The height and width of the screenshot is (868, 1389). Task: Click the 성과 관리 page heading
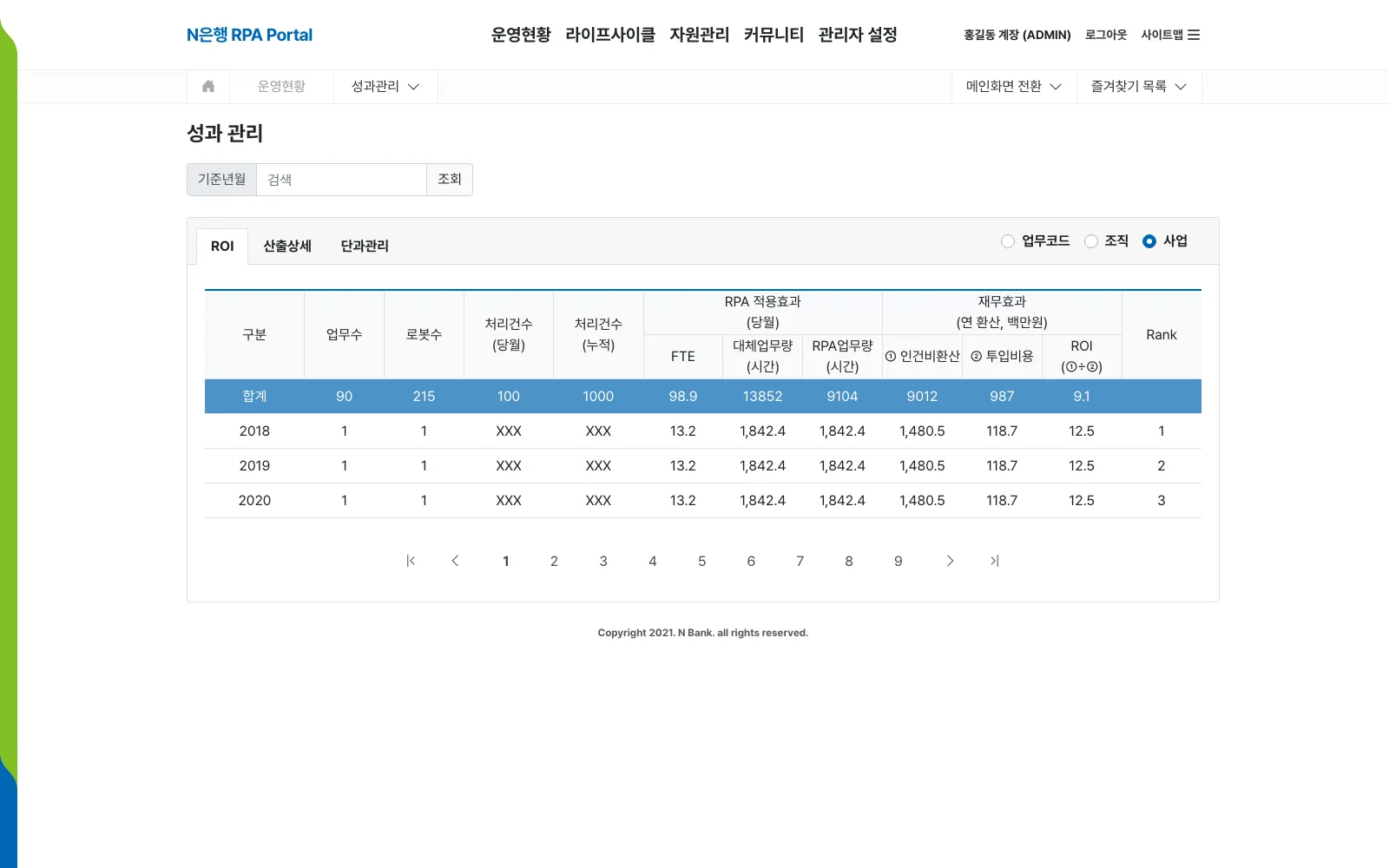225,134
